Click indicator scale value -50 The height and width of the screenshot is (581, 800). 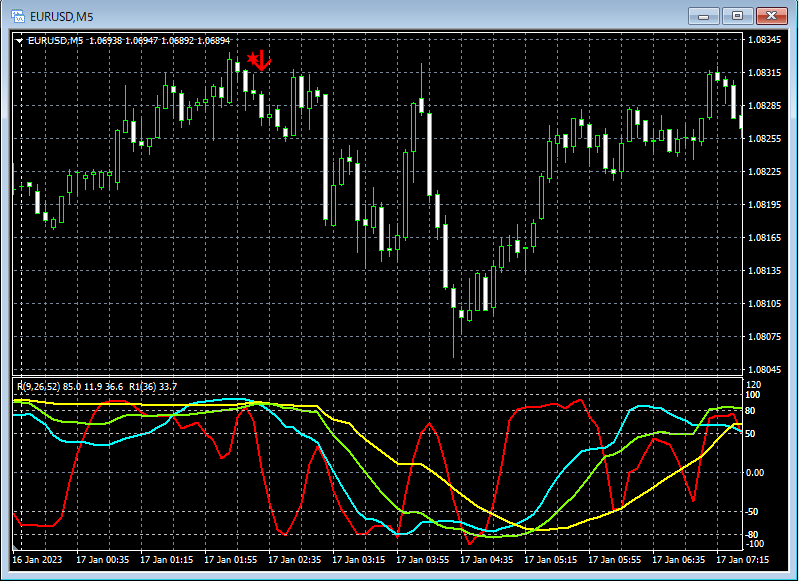click(753, 512)
